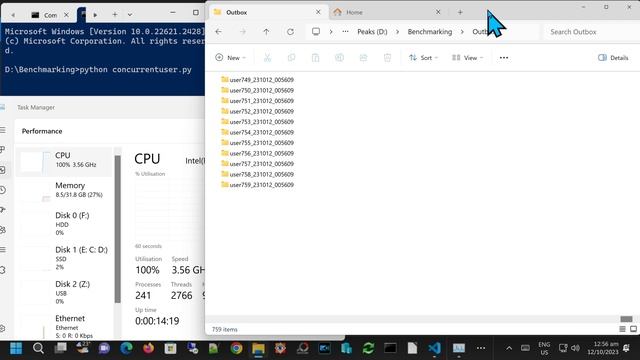Close the Com terminal tab
640x360 pixels.
[x=67, y=15]
